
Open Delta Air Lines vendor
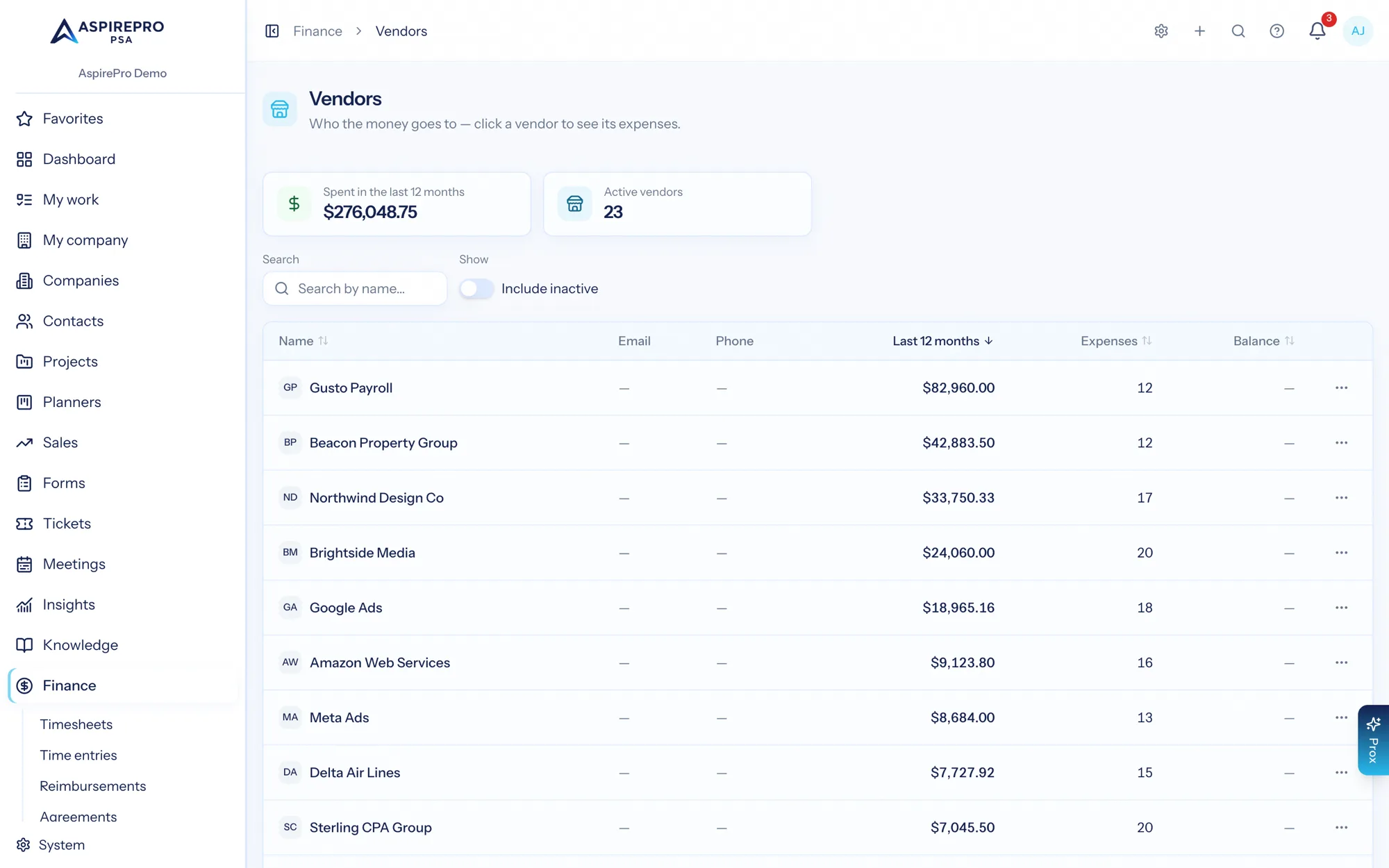click(355, 773)
